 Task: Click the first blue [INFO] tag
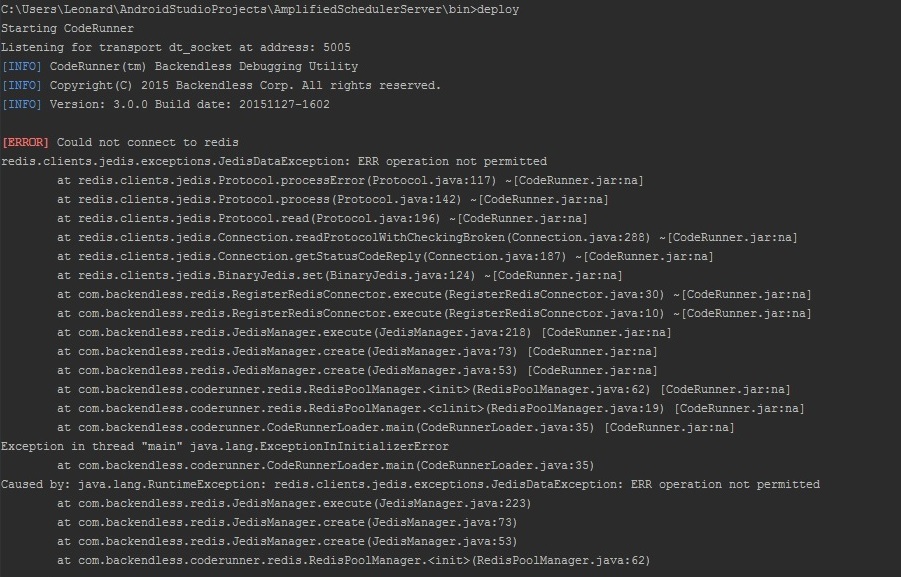point(22,67)
